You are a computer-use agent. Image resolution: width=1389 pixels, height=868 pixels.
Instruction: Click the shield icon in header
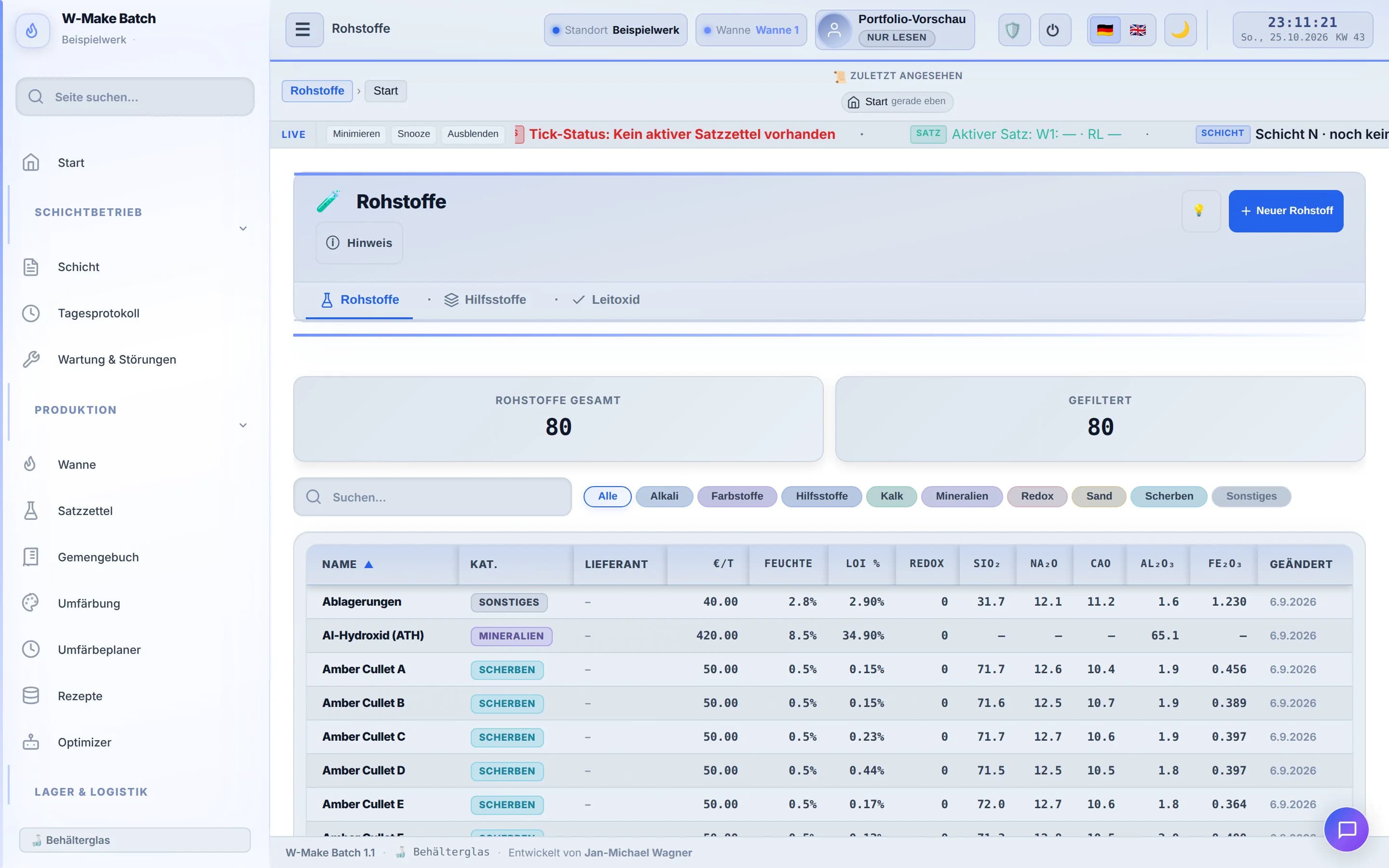[x=1014, y=30]
